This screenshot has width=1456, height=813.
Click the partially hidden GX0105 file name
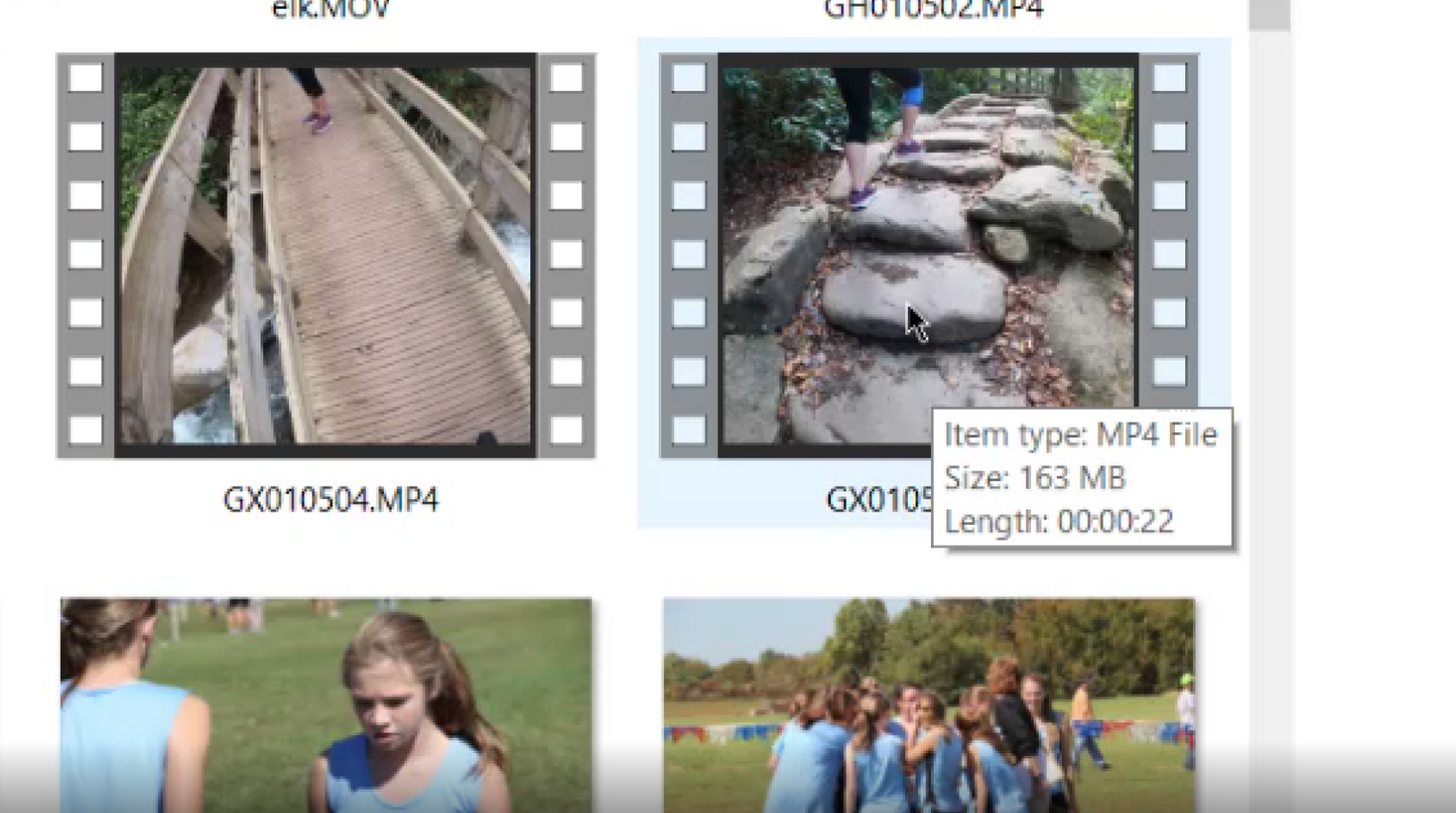(x=877, y=500)
